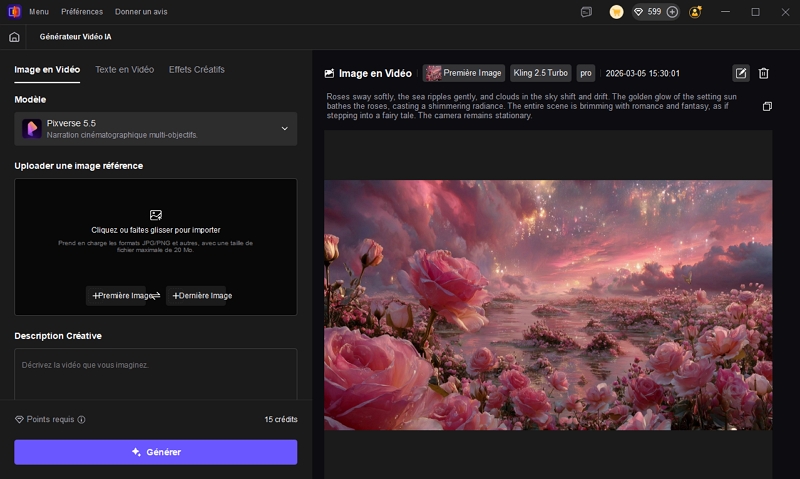Click the Description Créative text field
The width and height of the screenshot is (800, 479).
[155, 375]
